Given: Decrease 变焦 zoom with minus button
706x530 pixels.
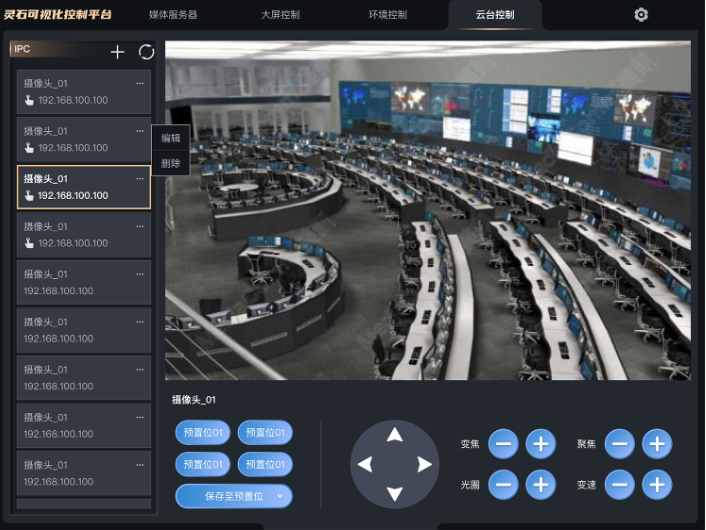Looking at the screenshot, I should 503,444.
